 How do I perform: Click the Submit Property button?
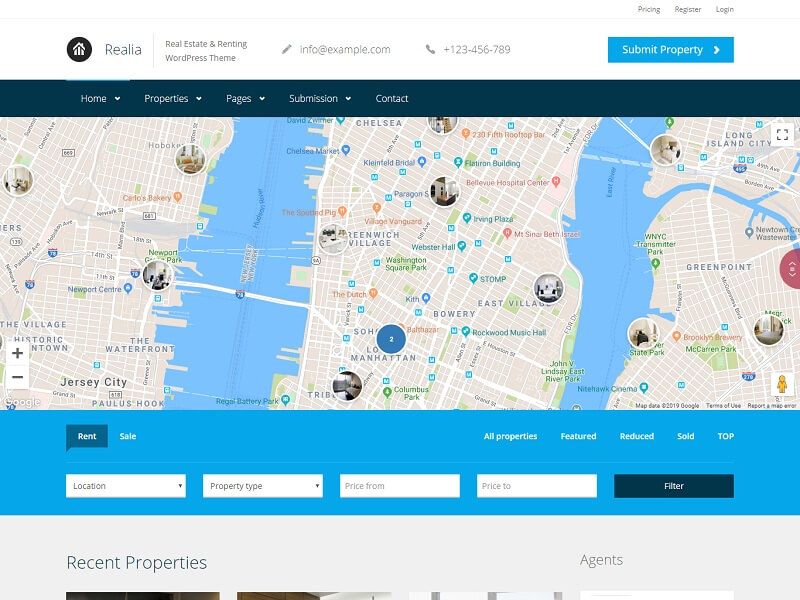tap(670, 50)
